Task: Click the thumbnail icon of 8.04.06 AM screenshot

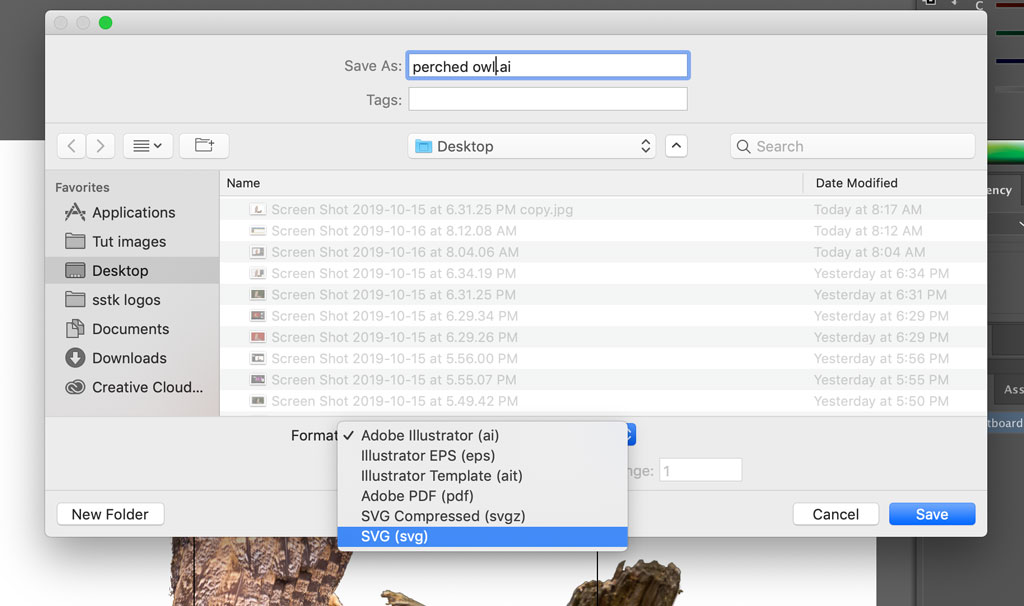Action: 258,252
